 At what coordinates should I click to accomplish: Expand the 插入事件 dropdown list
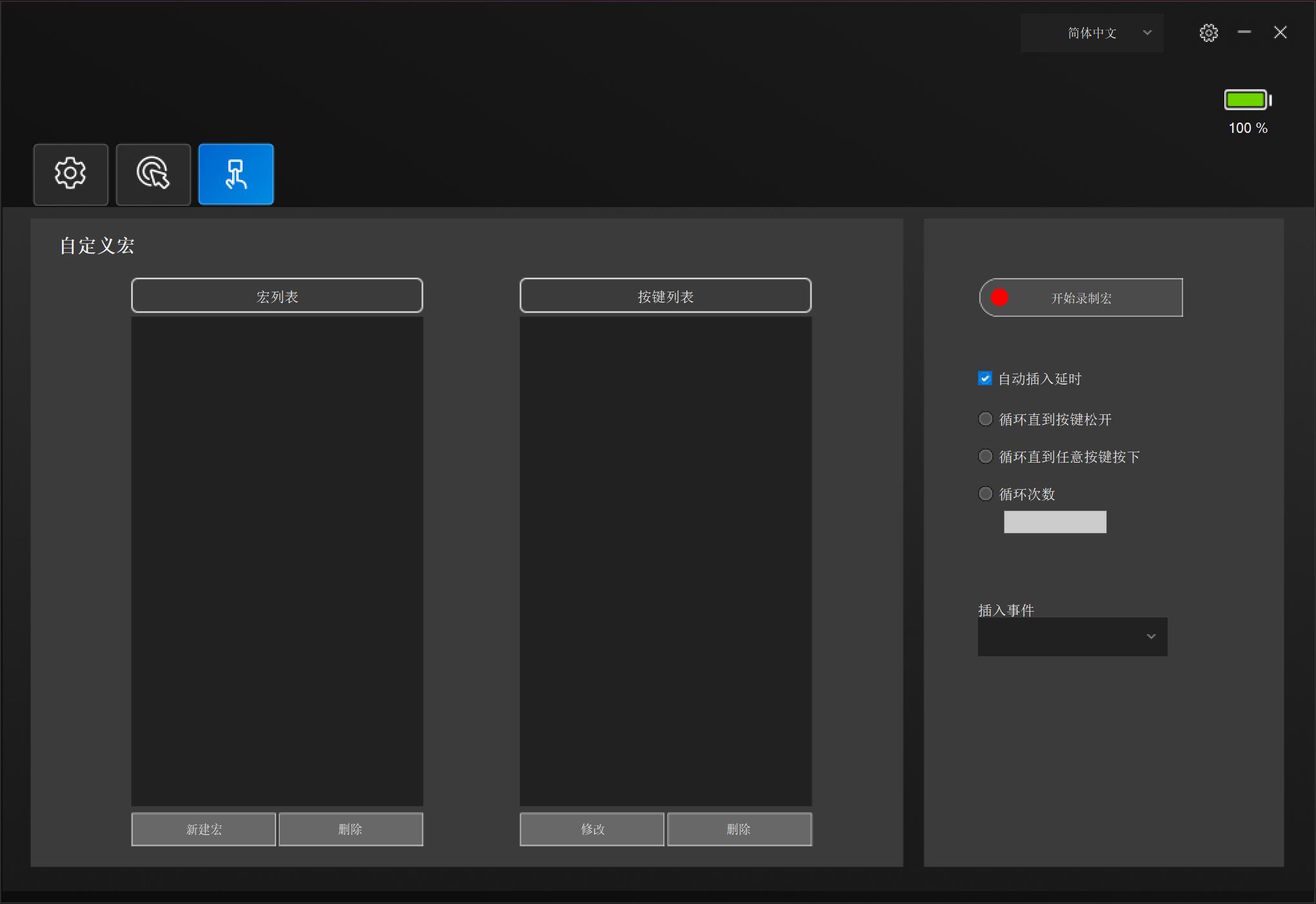[x=1072, y=637]
